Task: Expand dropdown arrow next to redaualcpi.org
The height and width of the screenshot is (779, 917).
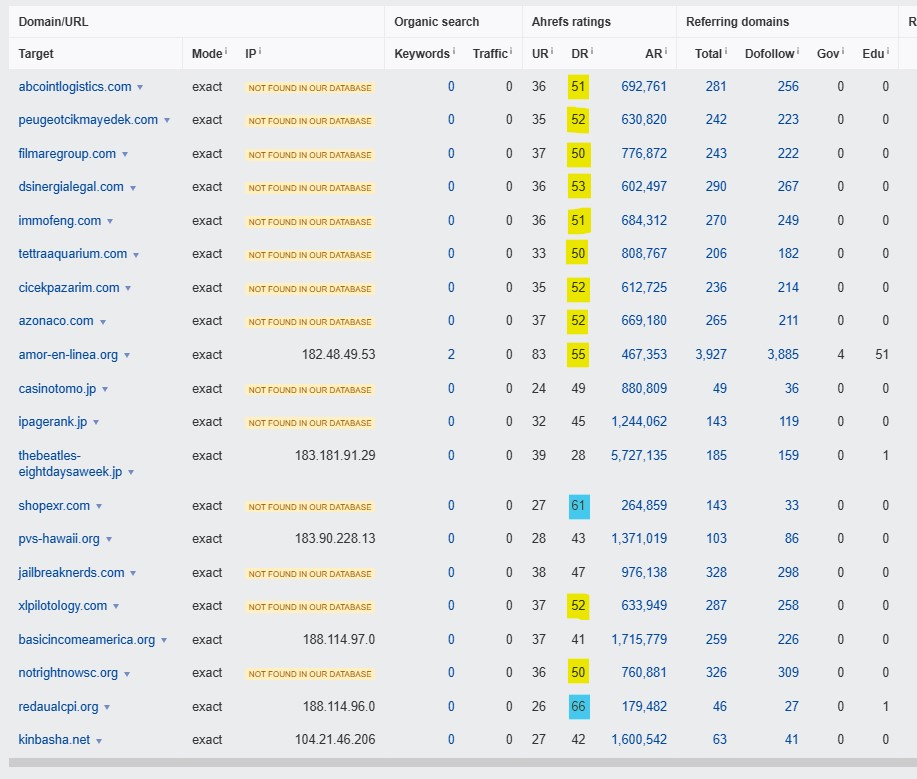Action: (107, 708)
